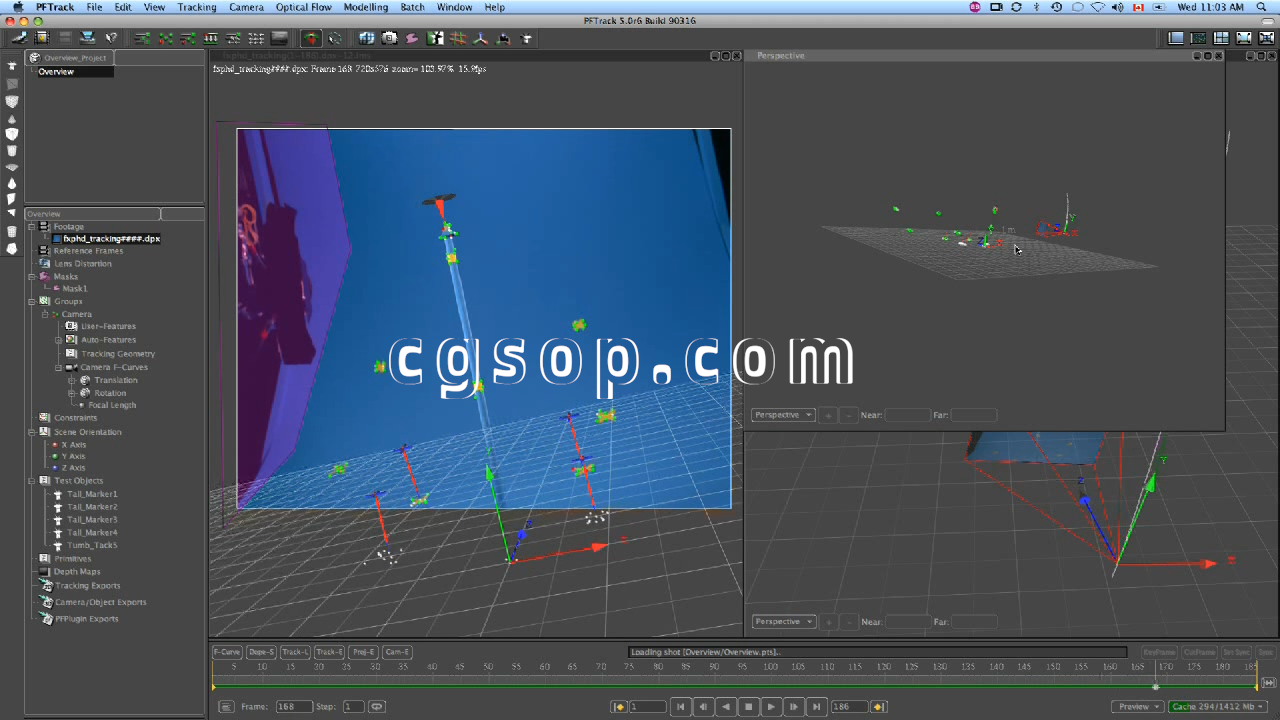Open the PFTrack application menu
This screenshot has width=1280, height=720.
[54, 7]
